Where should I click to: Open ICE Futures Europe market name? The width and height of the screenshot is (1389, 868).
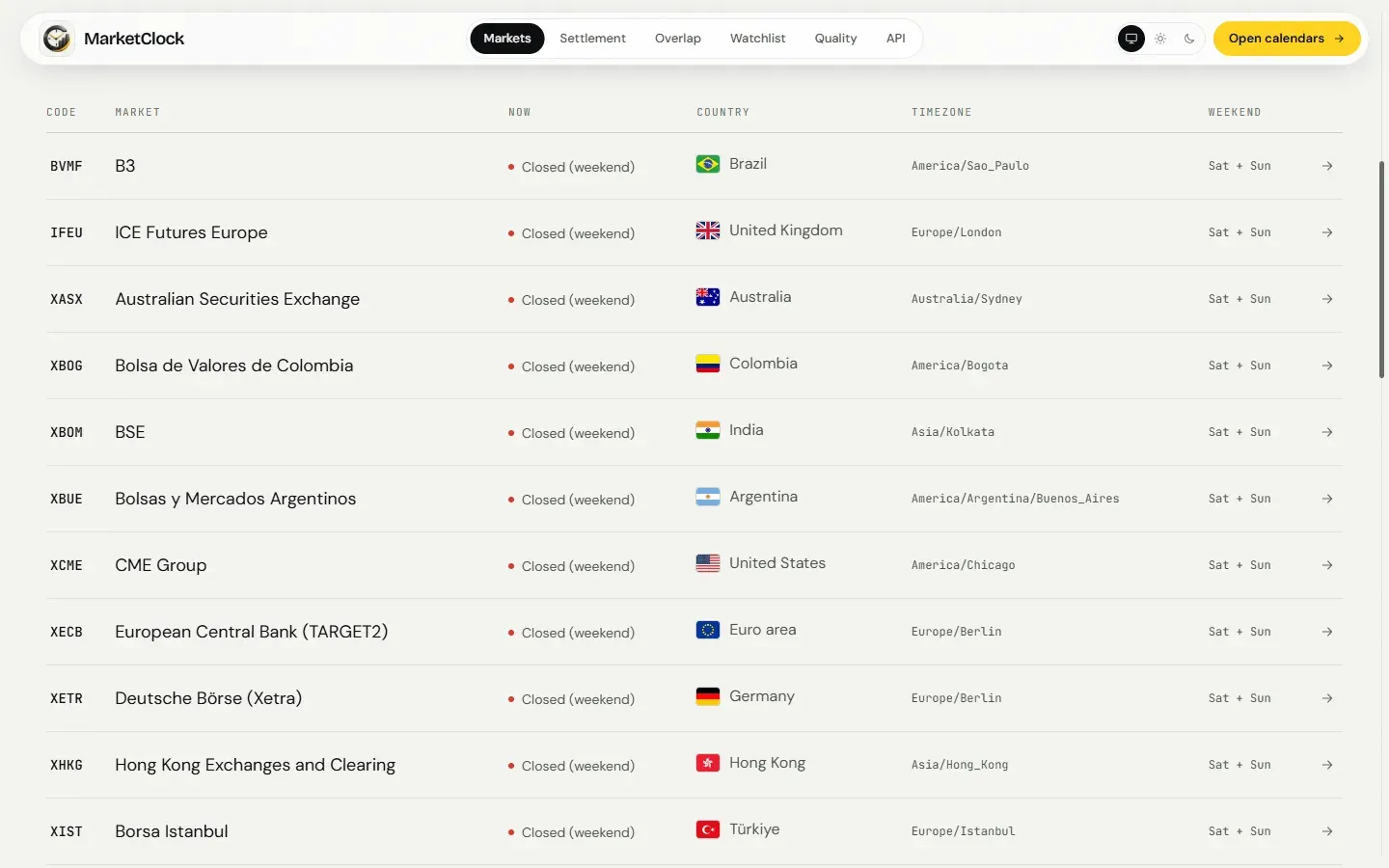click(191, 232)
